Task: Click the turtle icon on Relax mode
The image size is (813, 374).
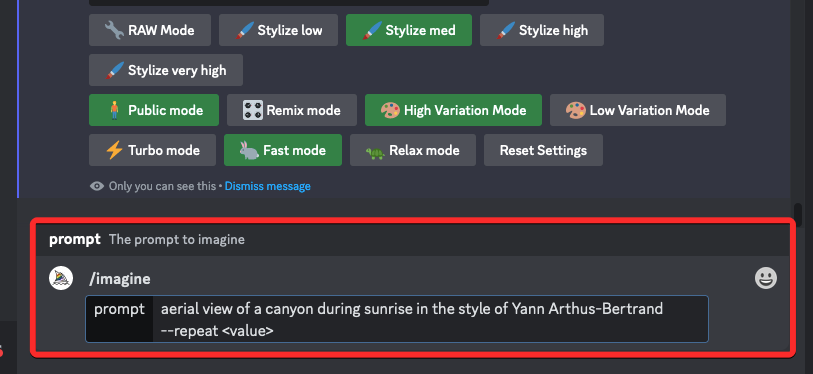Action: [x=375, y=151]
